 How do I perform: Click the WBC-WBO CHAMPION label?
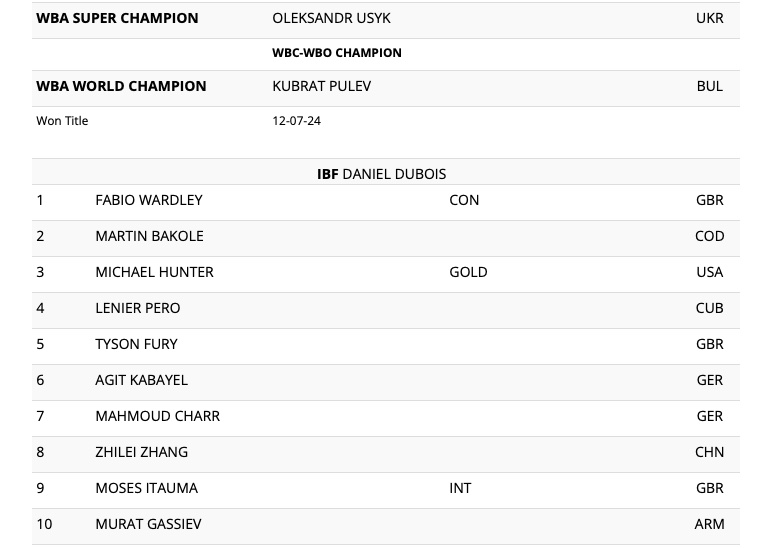(x=337, y=53)
